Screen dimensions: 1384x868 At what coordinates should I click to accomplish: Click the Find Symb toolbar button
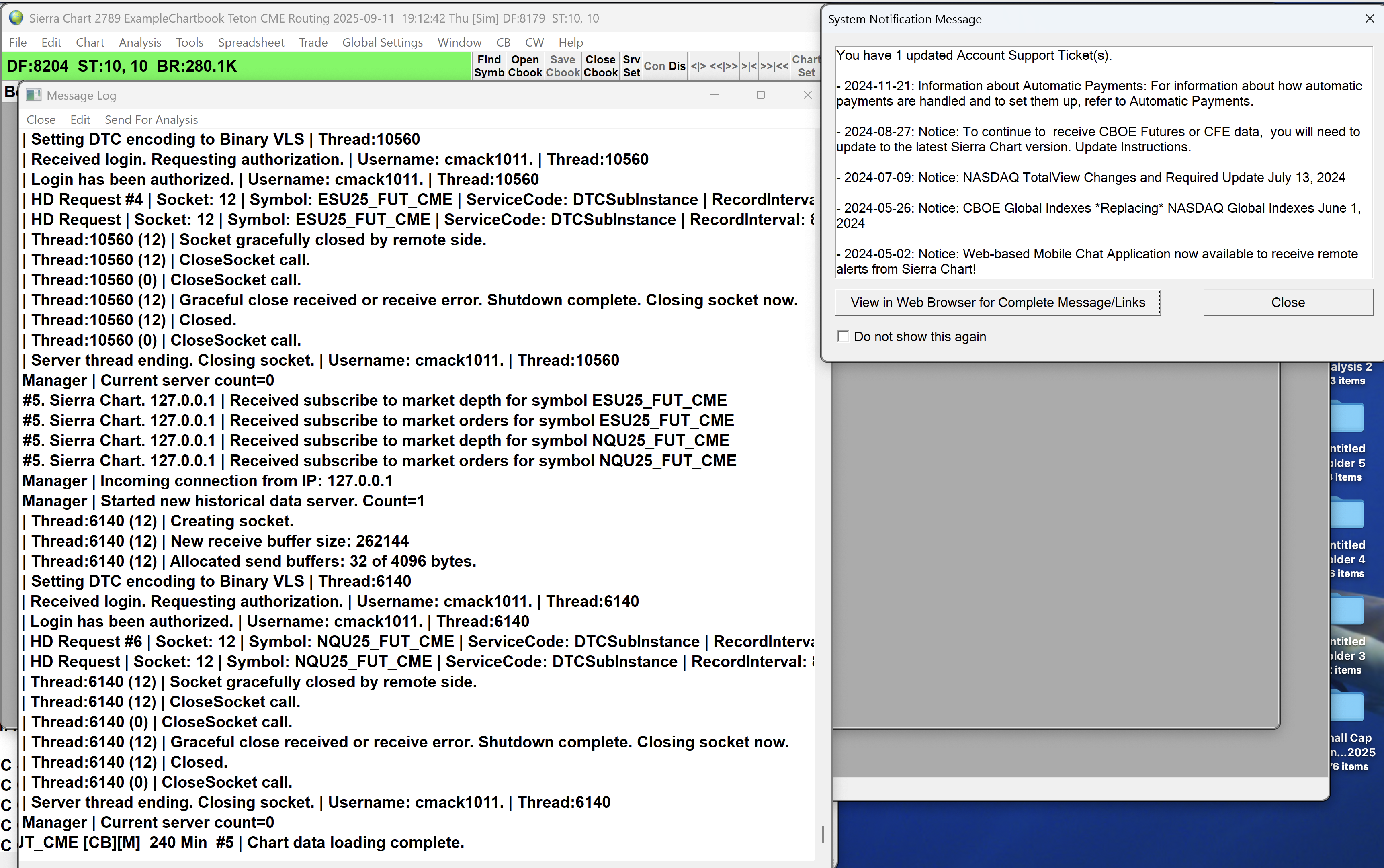[489, 66]
